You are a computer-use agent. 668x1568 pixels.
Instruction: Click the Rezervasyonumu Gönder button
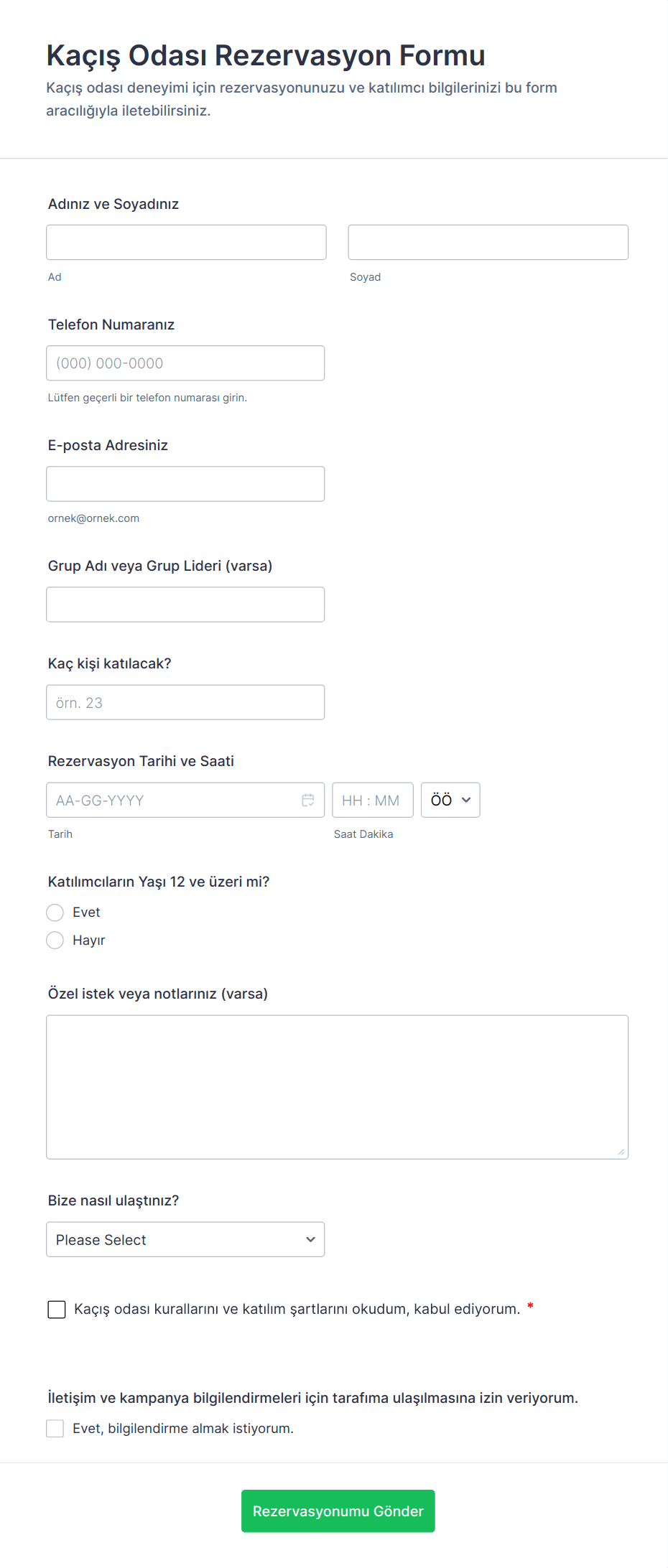pyautogui.click(x=338, y=1511)
